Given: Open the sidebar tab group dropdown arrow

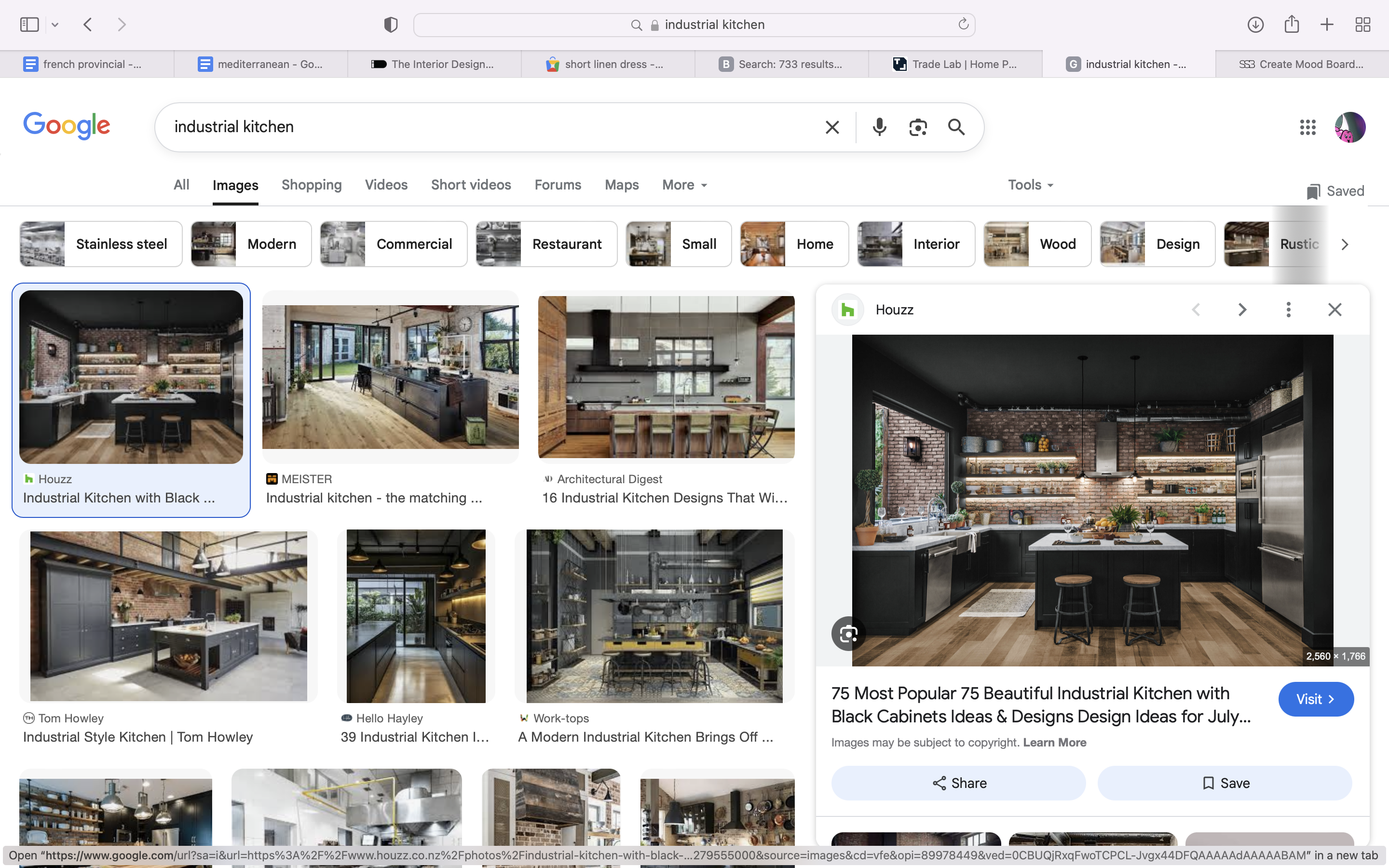Looking at the screenshot, I should click(x=55, y=25).
